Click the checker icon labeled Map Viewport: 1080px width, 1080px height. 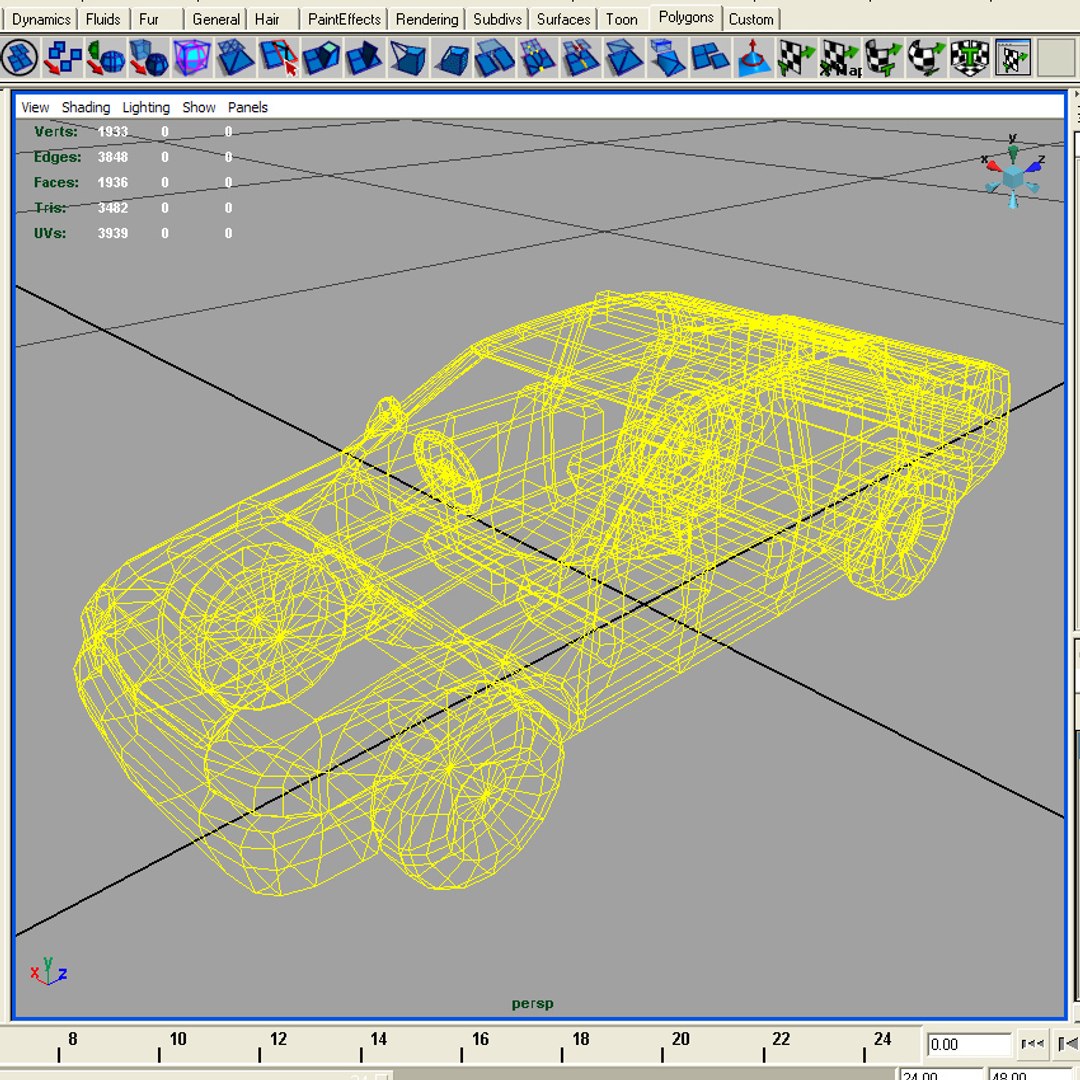(840, 58)
